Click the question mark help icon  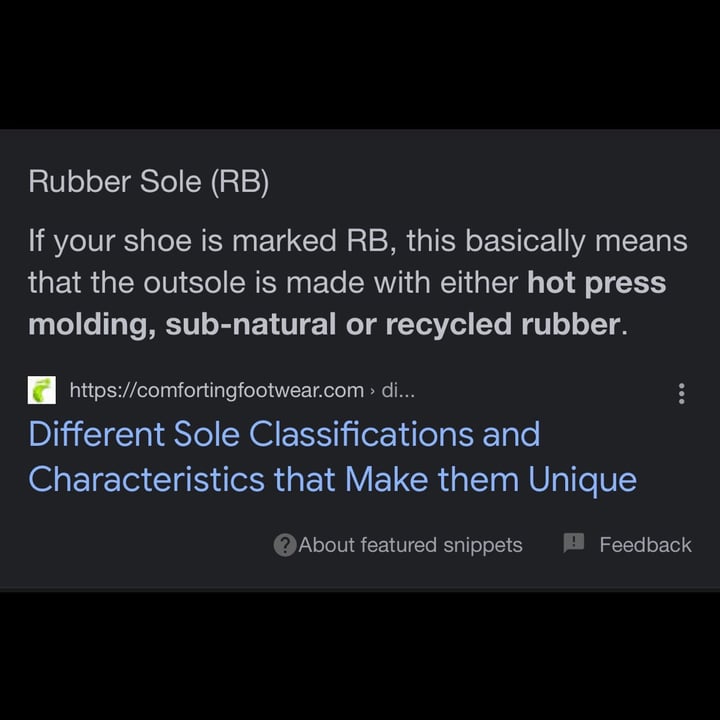coord(285,545)
